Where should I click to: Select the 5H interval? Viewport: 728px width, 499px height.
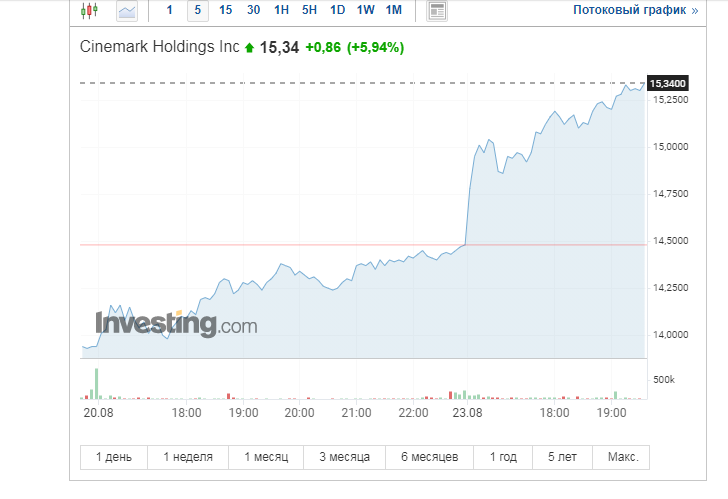click(309, 10)
